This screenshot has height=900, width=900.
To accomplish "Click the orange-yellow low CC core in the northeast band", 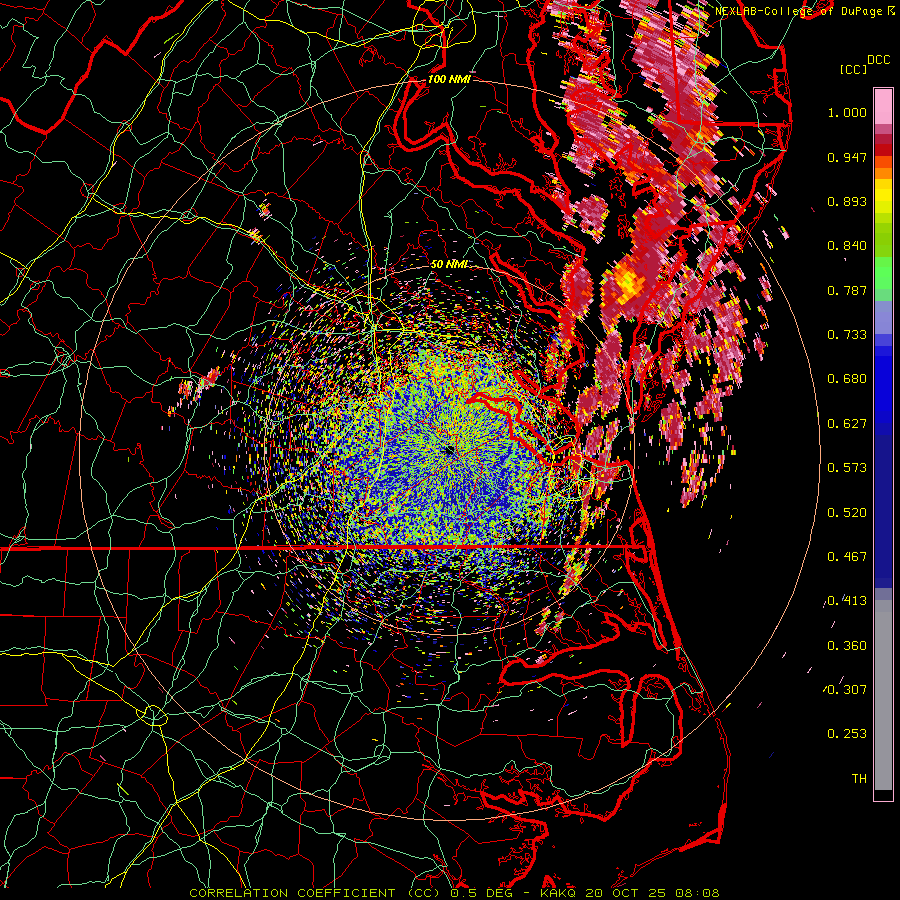I will point(628,284).
